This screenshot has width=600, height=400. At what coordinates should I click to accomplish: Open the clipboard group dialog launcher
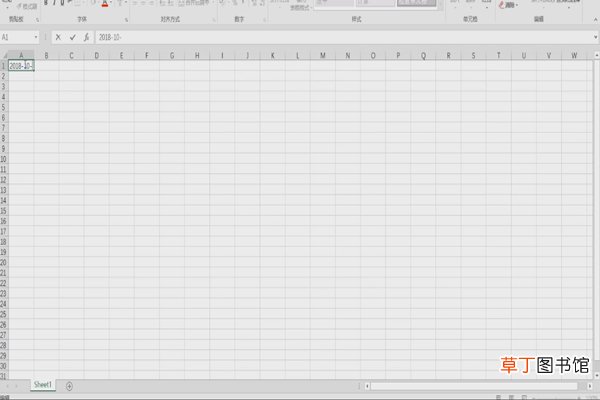coord(37,20)
